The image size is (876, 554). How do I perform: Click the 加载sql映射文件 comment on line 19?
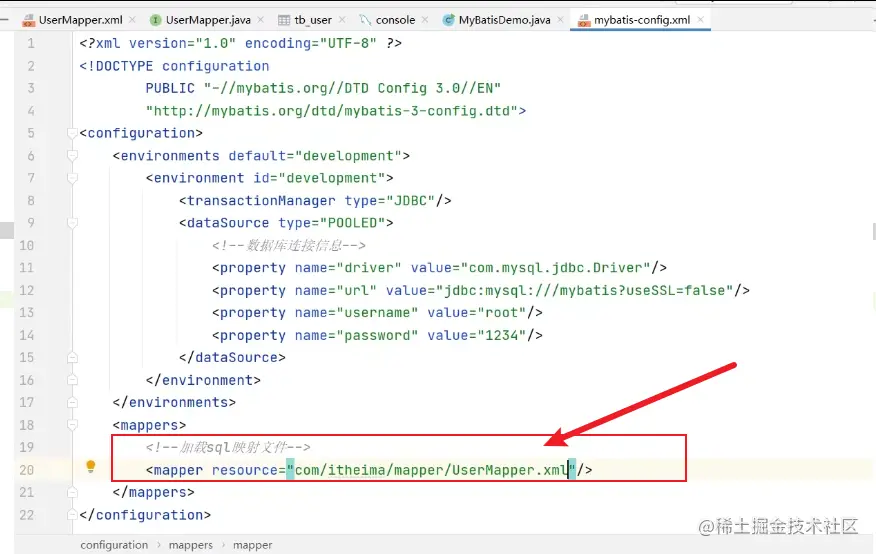(228, 447)
